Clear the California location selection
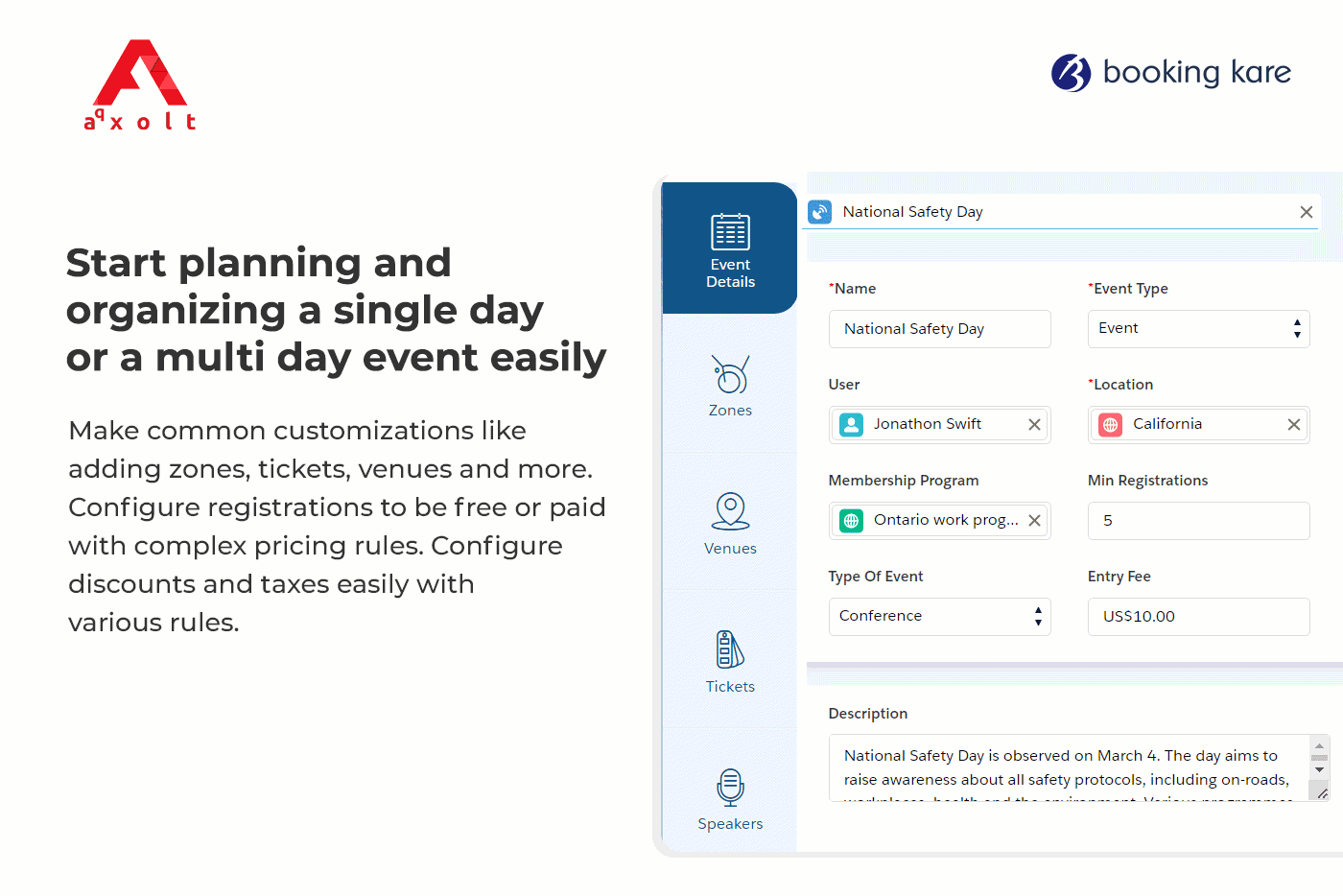The width and height of the screenshot is (1343, 896). pyautogui.click(x=1294, y=424)
